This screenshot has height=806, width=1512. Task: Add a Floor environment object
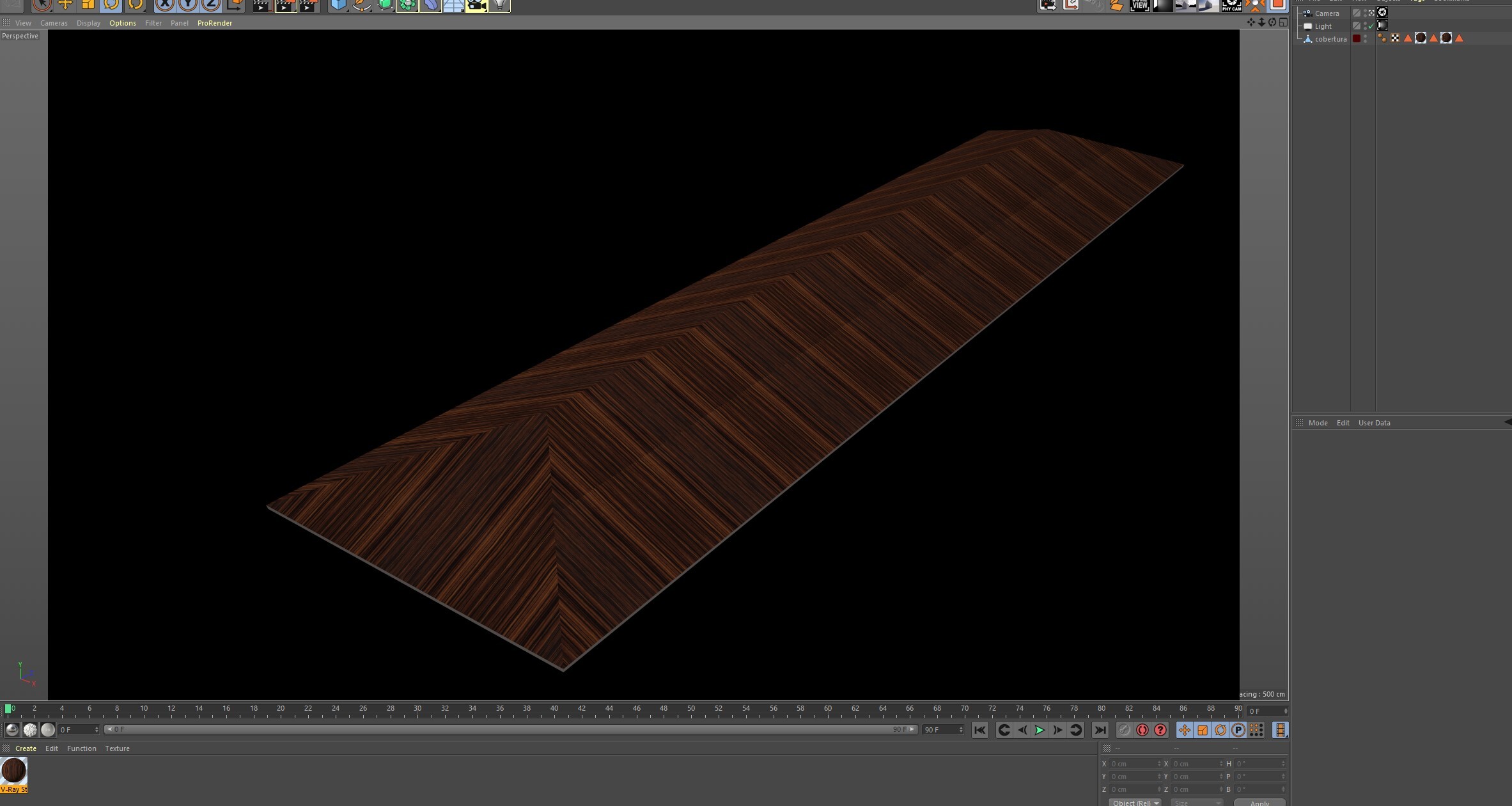(453, 5)
